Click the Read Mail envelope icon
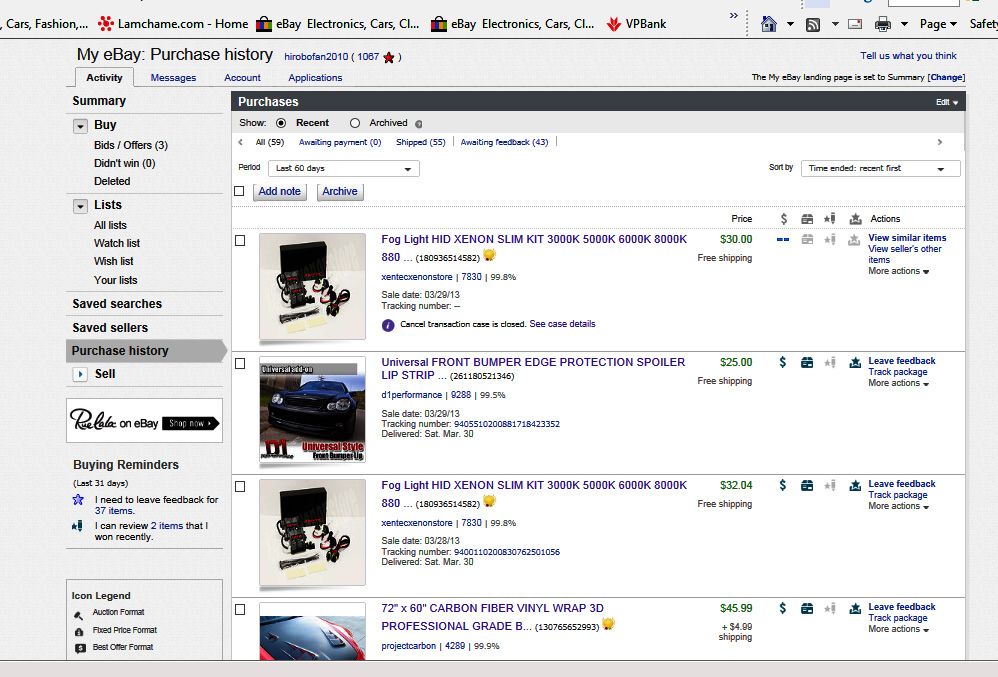 855,24
